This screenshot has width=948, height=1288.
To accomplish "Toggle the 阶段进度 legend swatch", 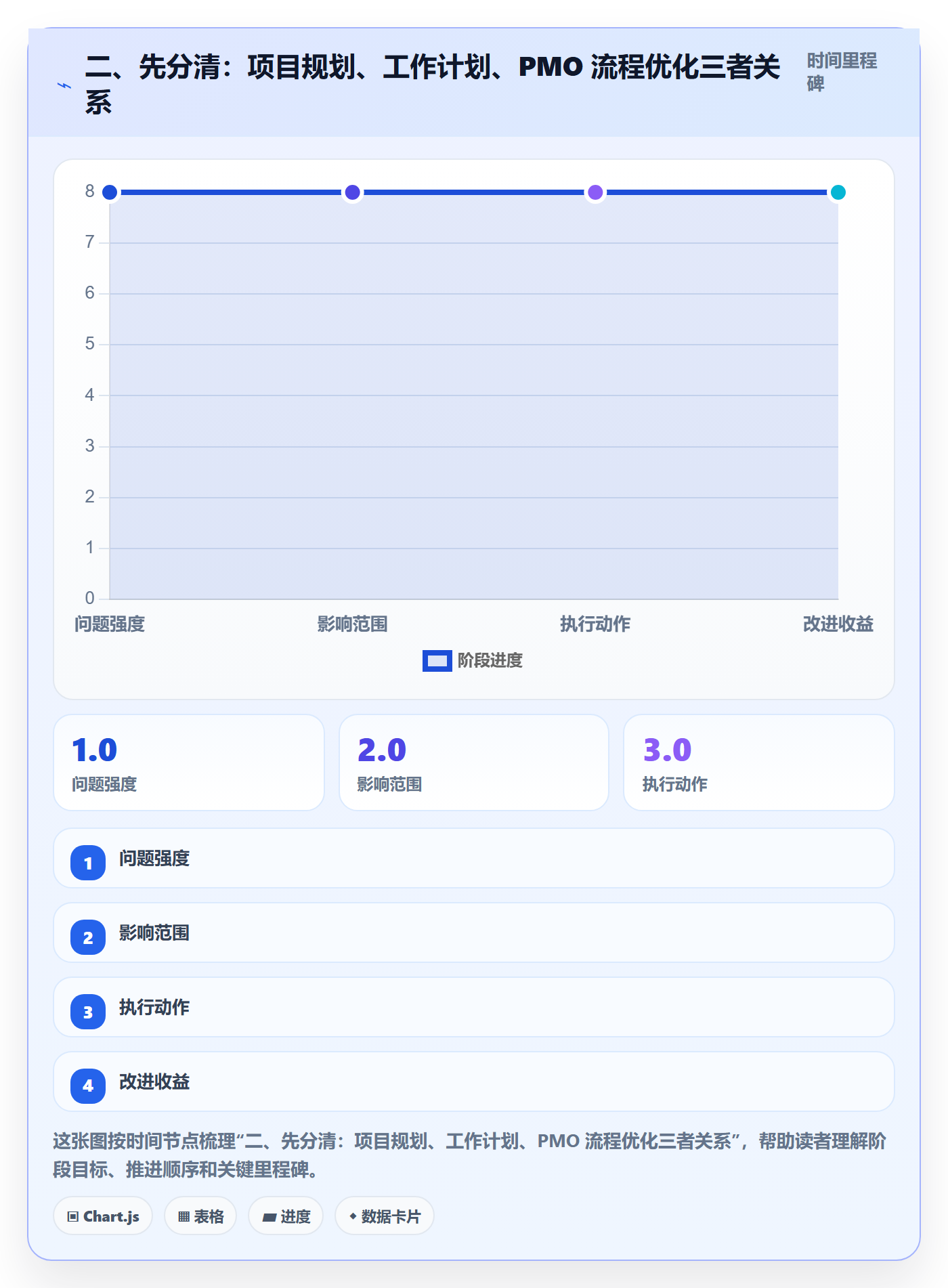I will [437, 660].
